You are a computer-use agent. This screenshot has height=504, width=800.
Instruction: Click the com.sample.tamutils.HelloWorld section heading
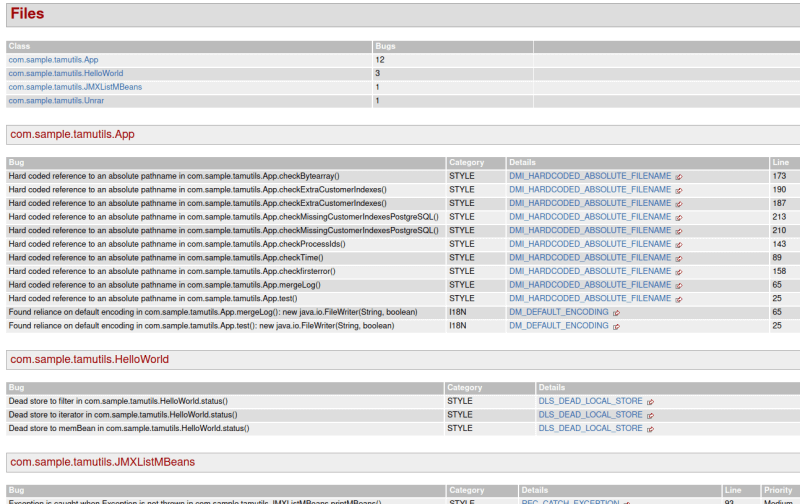click(89, 360)
